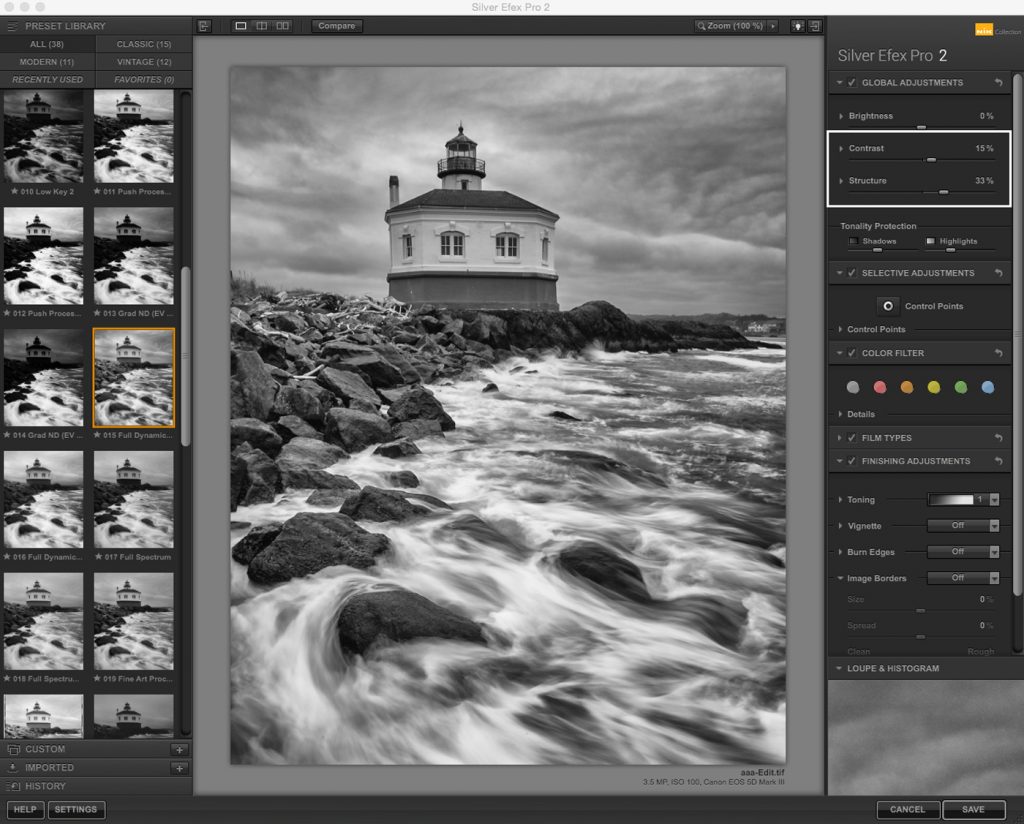Reset Film Types with arrow icon
Image resolution: width=1024 pixels, height=824 pixels.
999,438
